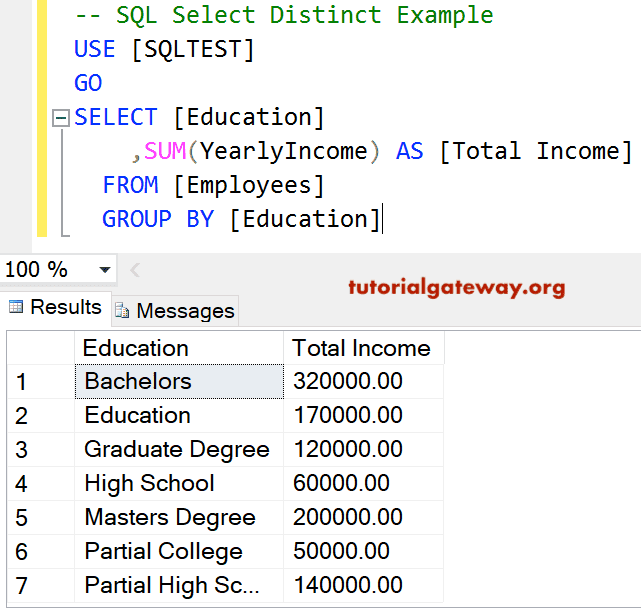The width and height of the screenshot is (641, 609).
Task: Open the 100 % zoom dropdown
Action: tap(105, 270)
